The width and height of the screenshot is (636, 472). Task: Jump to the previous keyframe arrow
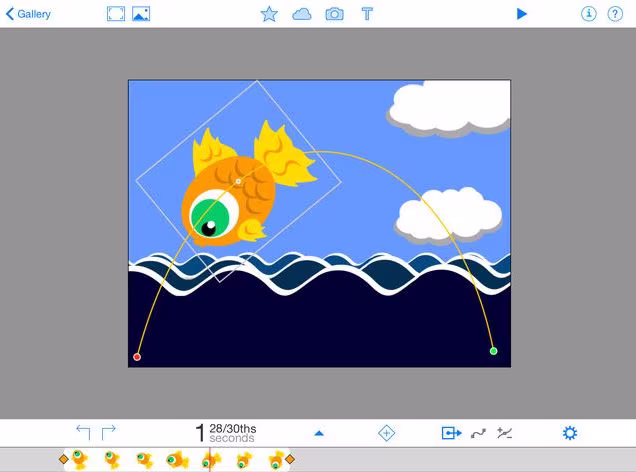tap(84, 432)
